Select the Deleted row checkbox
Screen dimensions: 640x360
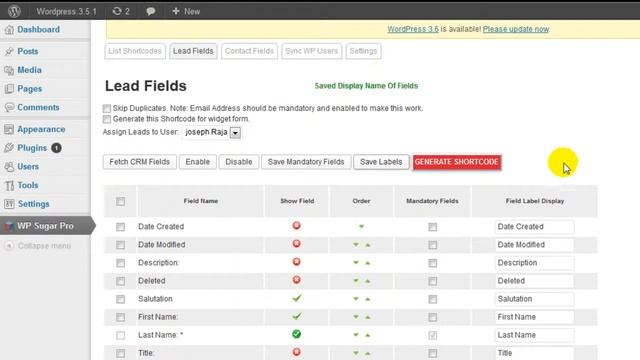(120, 281)
